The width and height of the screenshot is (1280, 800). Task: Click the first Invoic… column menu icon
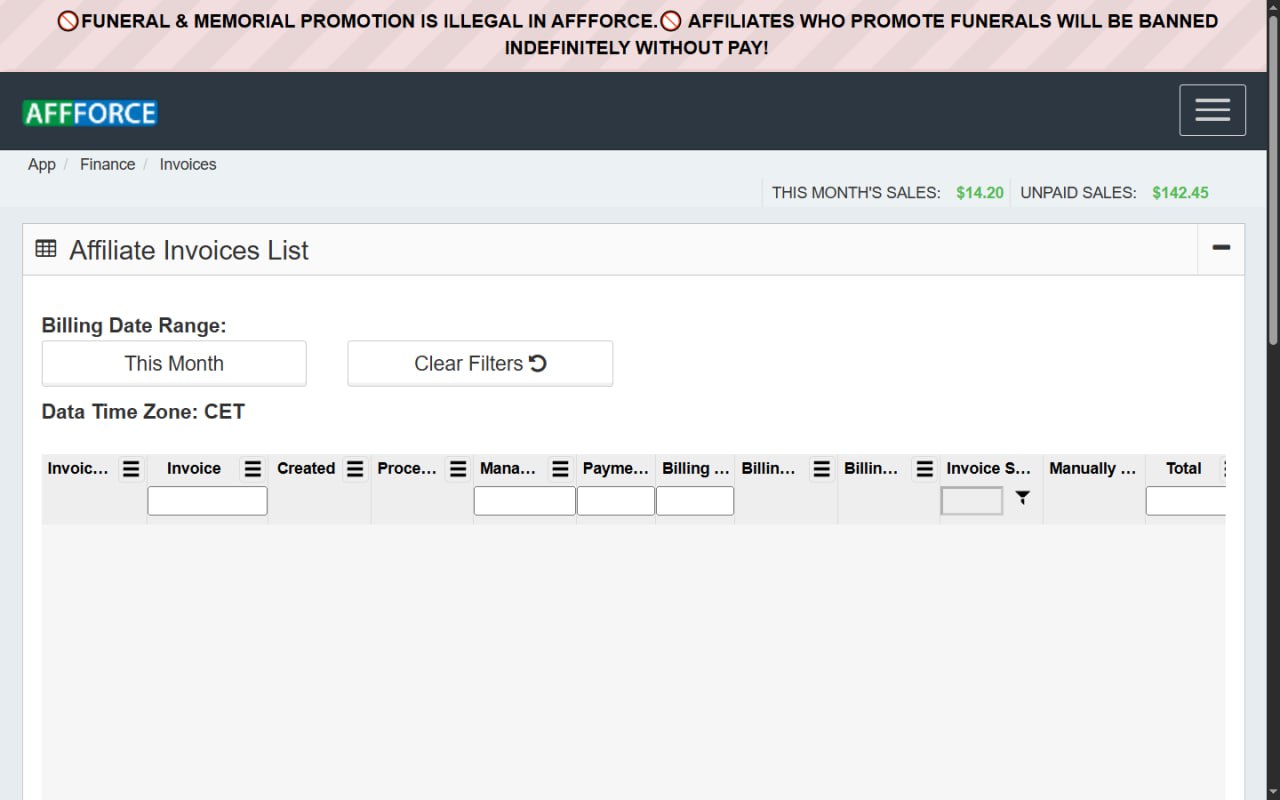[x=131, y=469]
